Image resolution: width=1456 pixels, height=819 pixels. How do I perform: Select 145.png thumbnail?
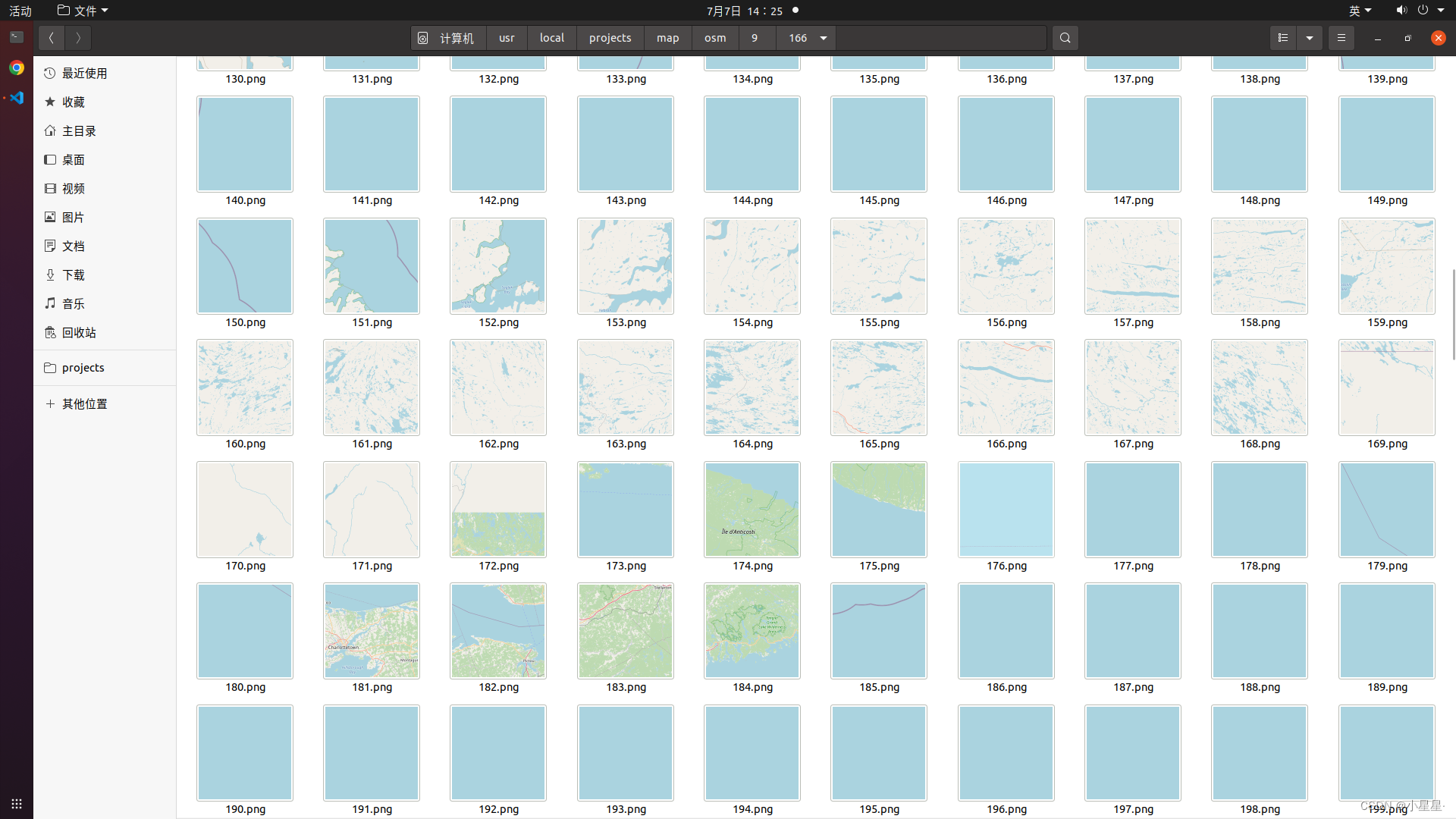click(879, 144)
